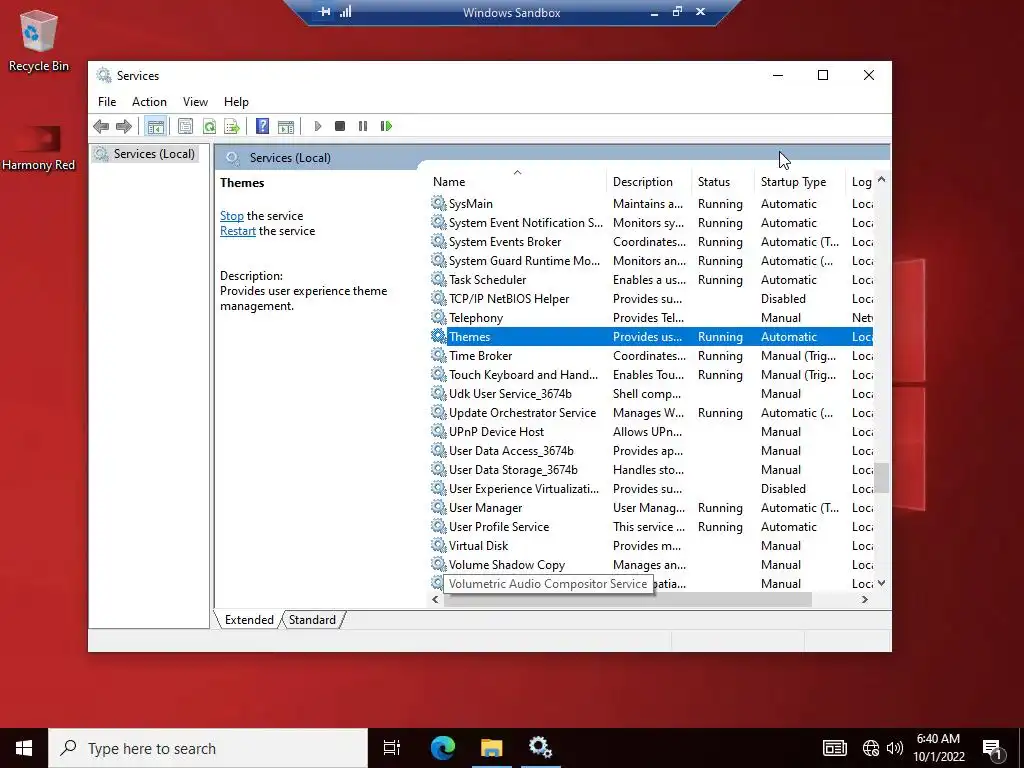
Task: Select the Udk User Service_3674b row
Action: click(x=651, y=394)
